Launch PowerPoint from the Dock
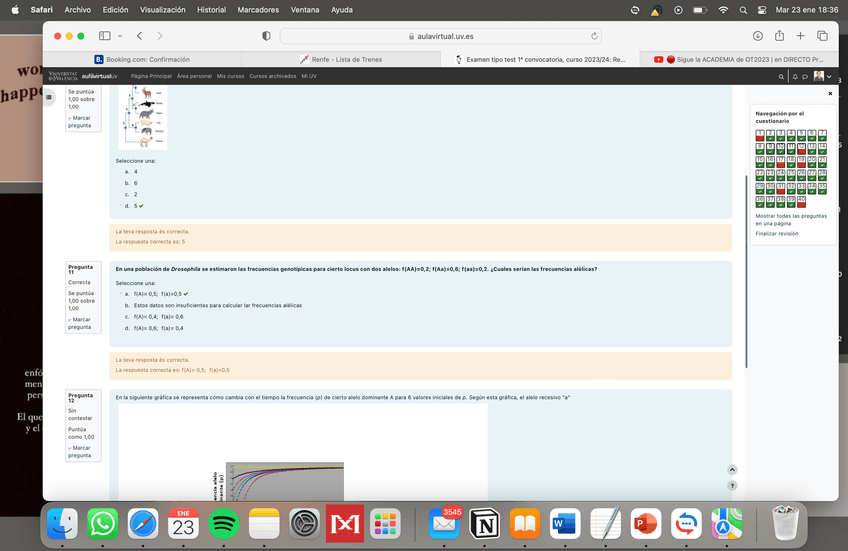This screenshot has width=848, height=551. (646, 524)
